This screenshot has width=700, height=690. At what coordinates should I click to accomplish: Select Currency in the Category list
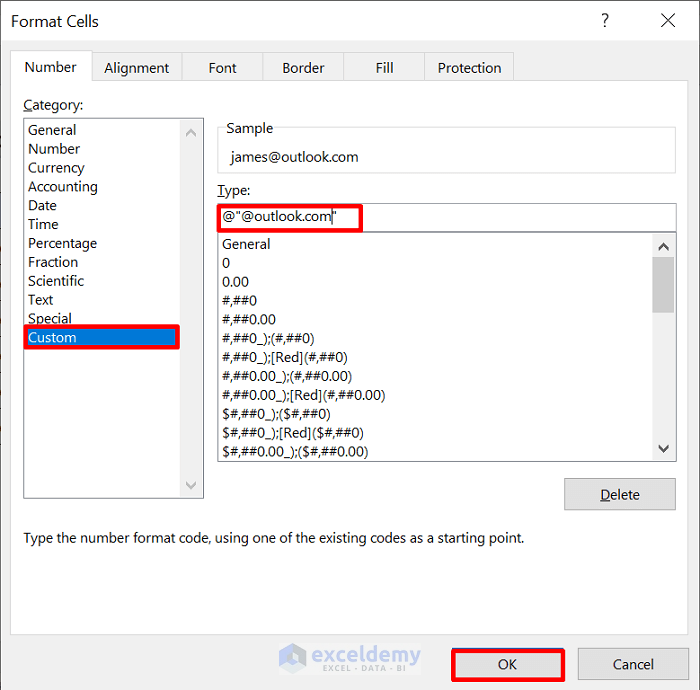[56, 168]
